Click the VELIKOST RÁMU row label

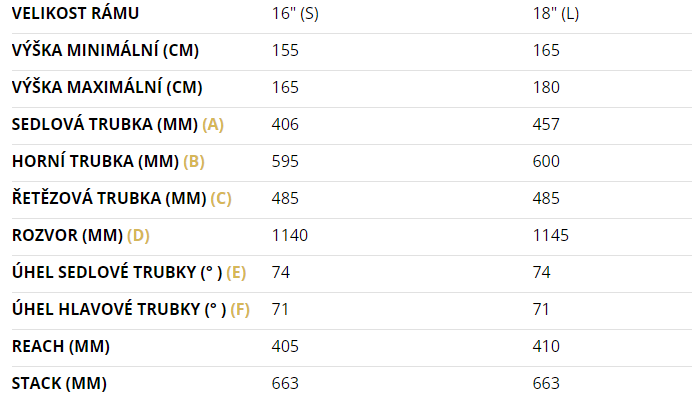75,13
